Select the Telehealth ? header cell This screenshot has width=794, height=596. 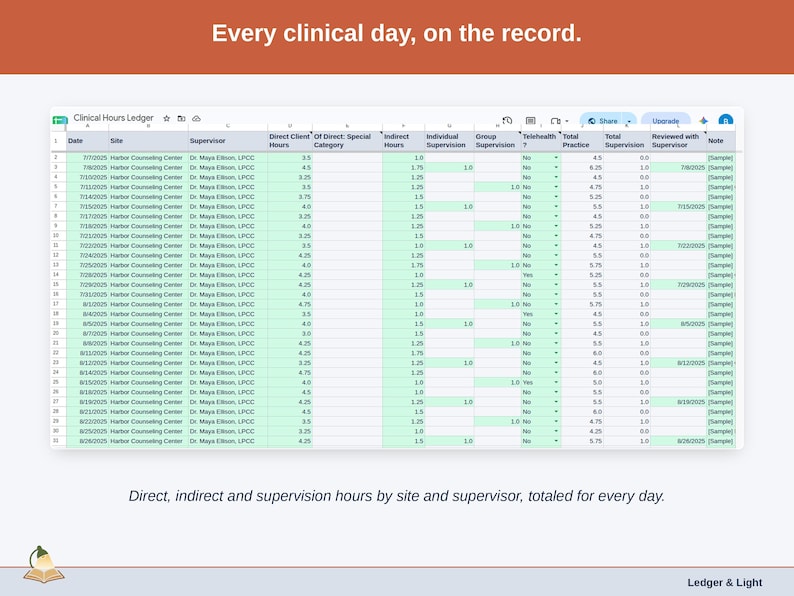coord(541,141)
